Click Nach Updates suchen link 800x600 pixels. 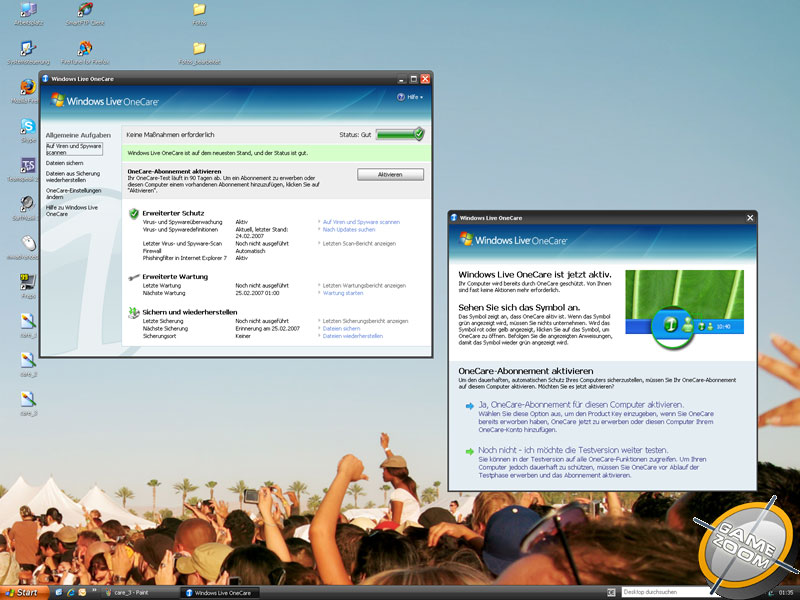349,230
